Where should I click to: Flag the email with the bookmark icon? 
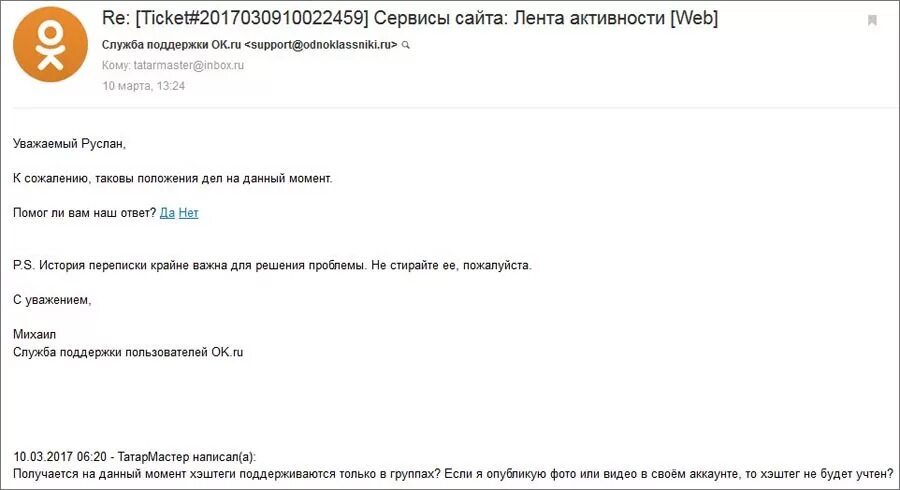[x=872, y=20]
